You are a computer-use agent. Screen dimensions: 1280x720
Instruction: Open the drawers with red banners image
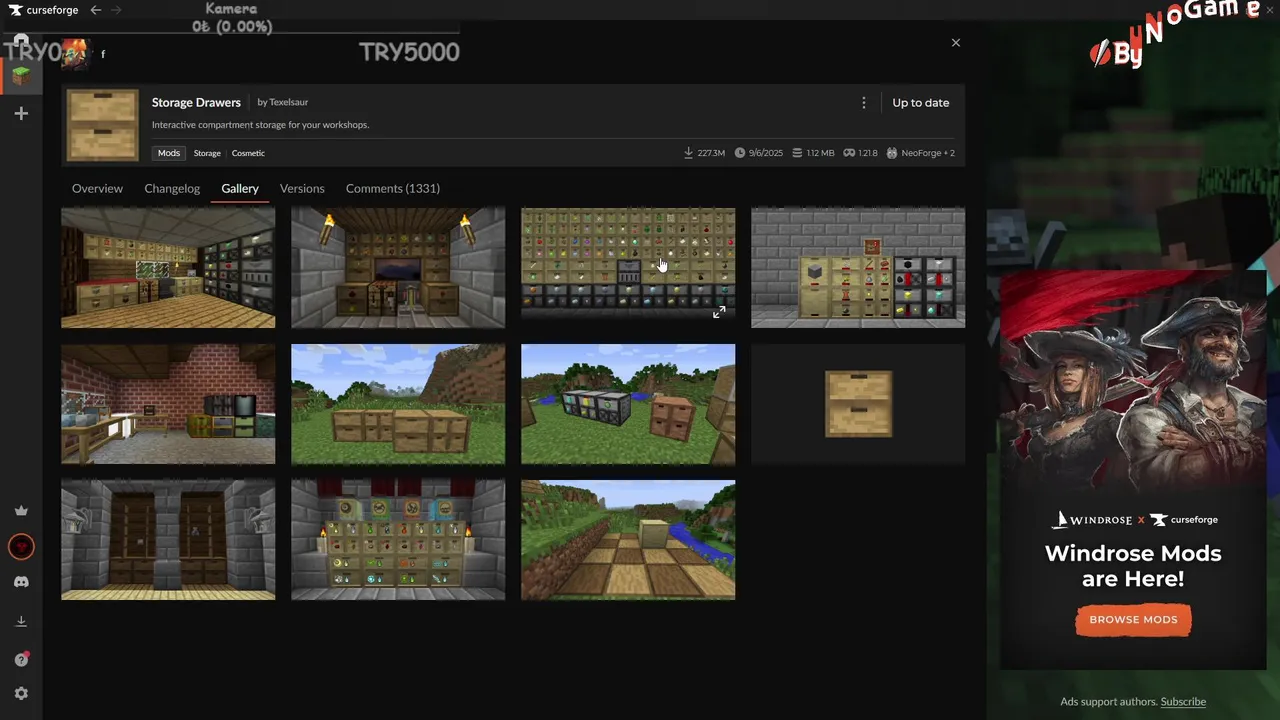pyautogui.click(x=398, y=540)
